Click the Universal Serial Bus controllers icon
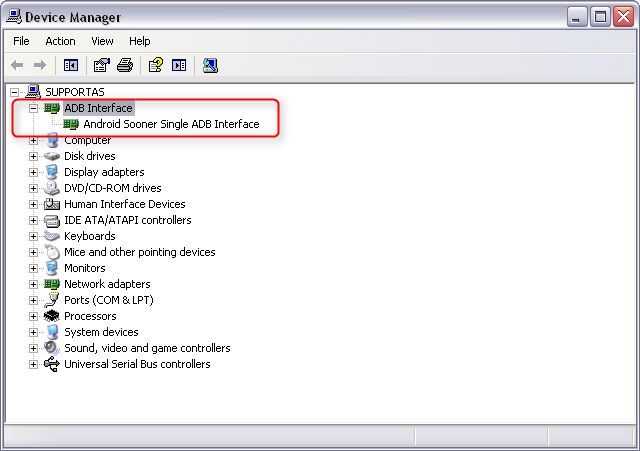This screenshot has height=451, width=640. click(52, 364)
